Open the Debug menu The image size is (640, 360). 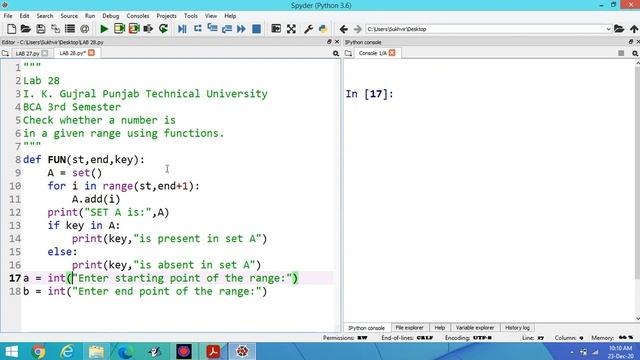(111, 16)
